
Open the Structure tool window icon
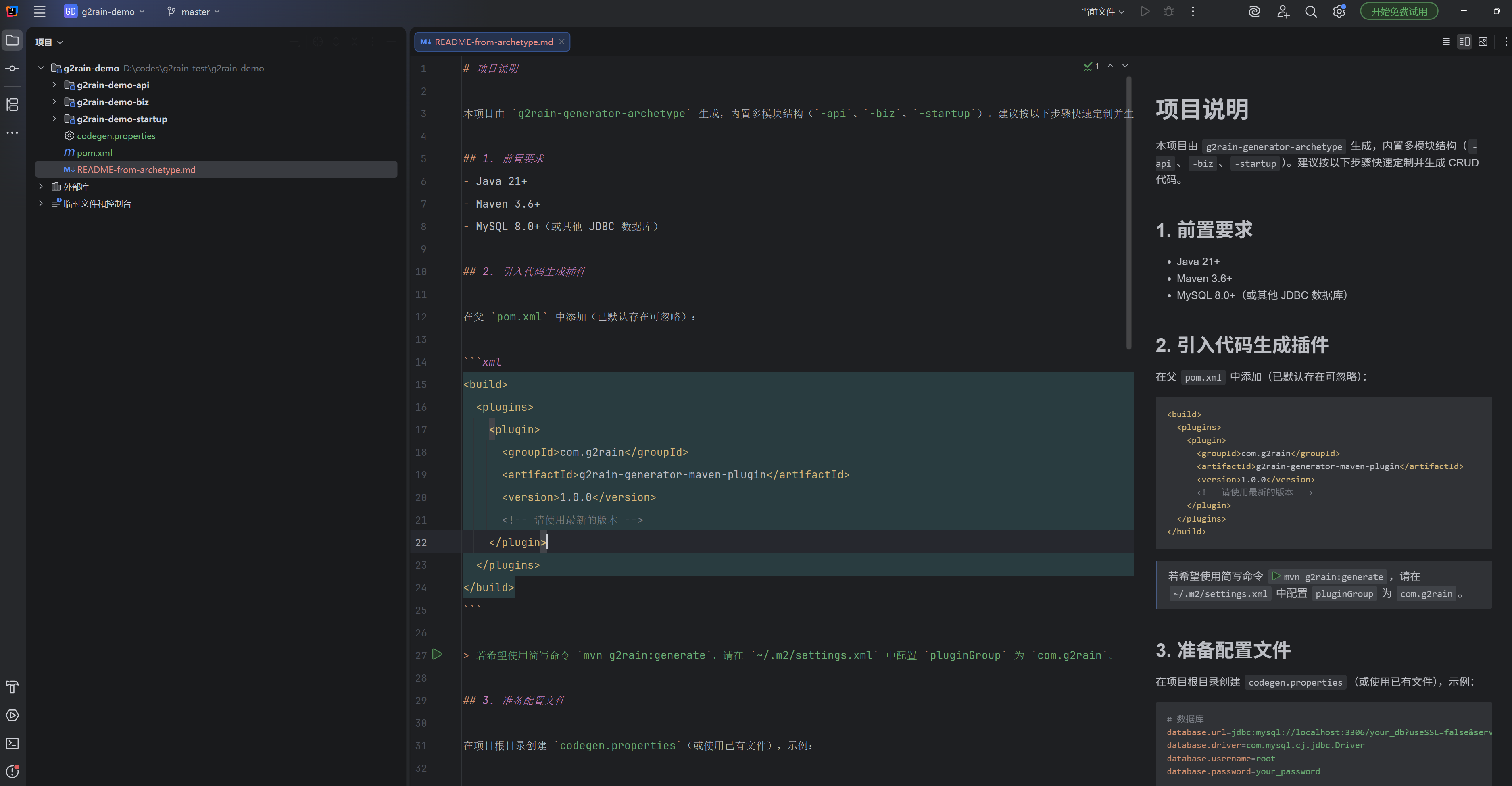click(13, 104)
